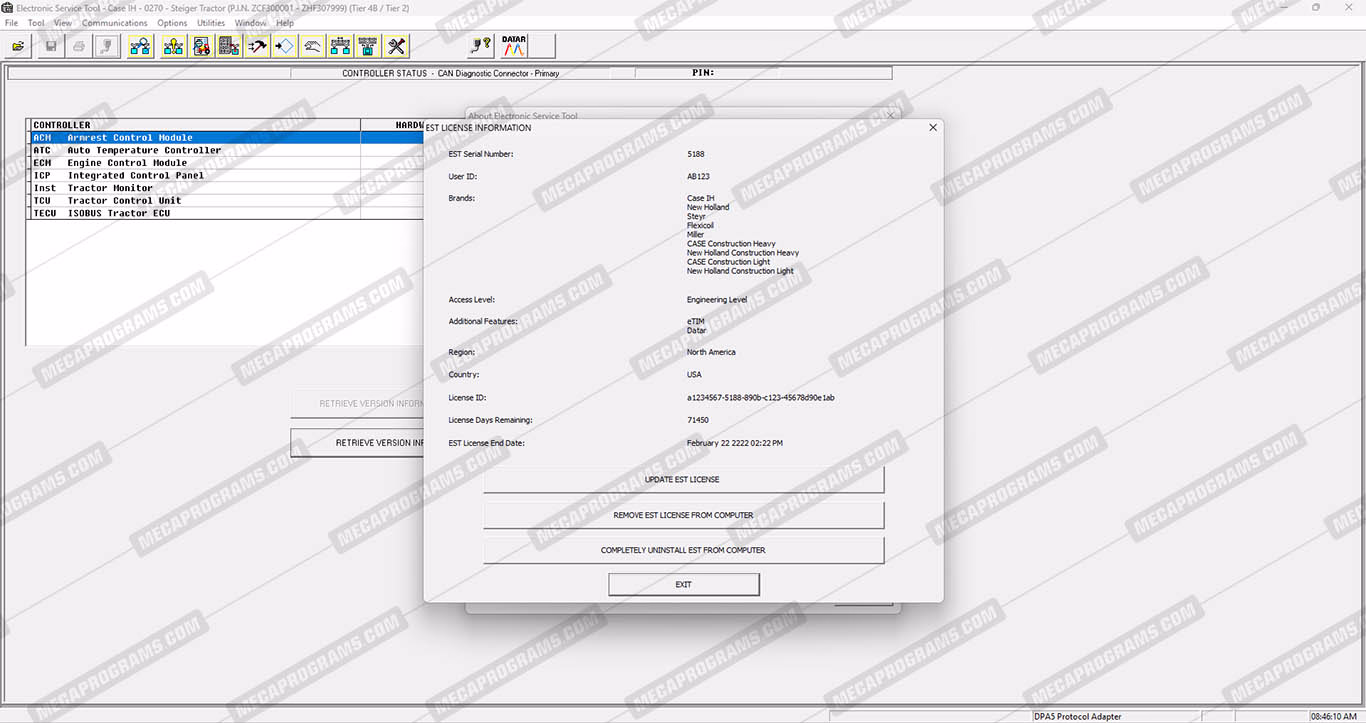Open the Help menu
This screenshot has width=1366, height=723.
pyautogui.click(x=285, y=23)
